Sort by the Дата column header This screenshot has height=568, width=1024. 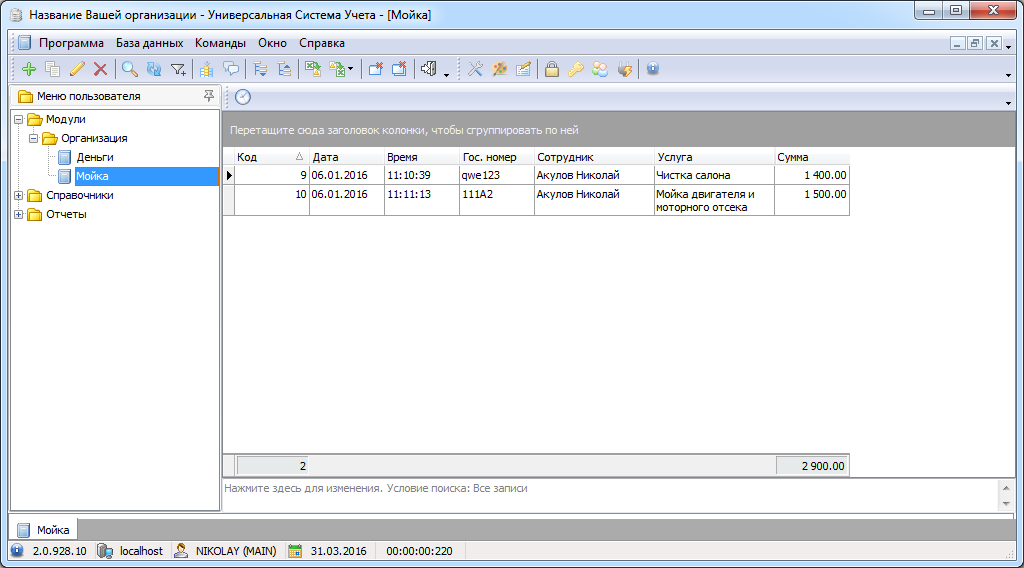(347, 157)
